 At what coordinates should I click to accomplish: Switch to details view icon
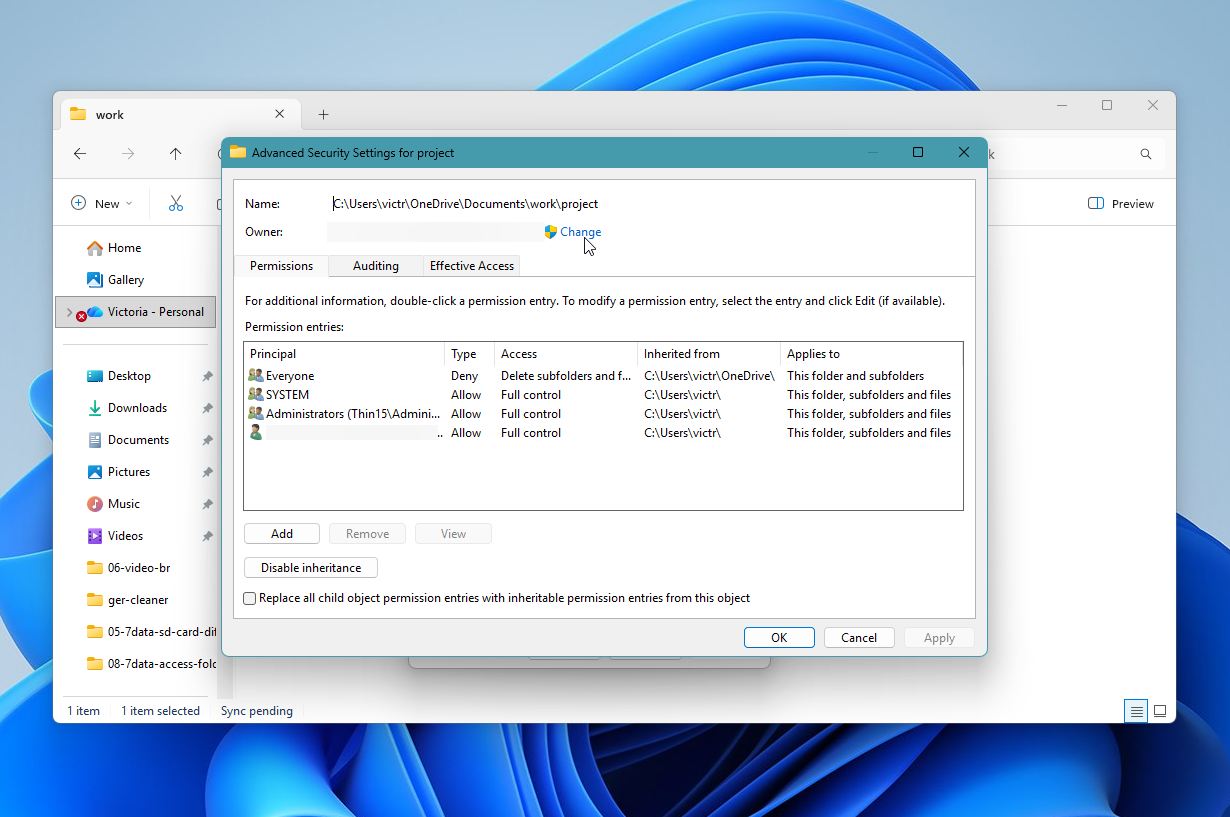click(x=1136, y=711)
